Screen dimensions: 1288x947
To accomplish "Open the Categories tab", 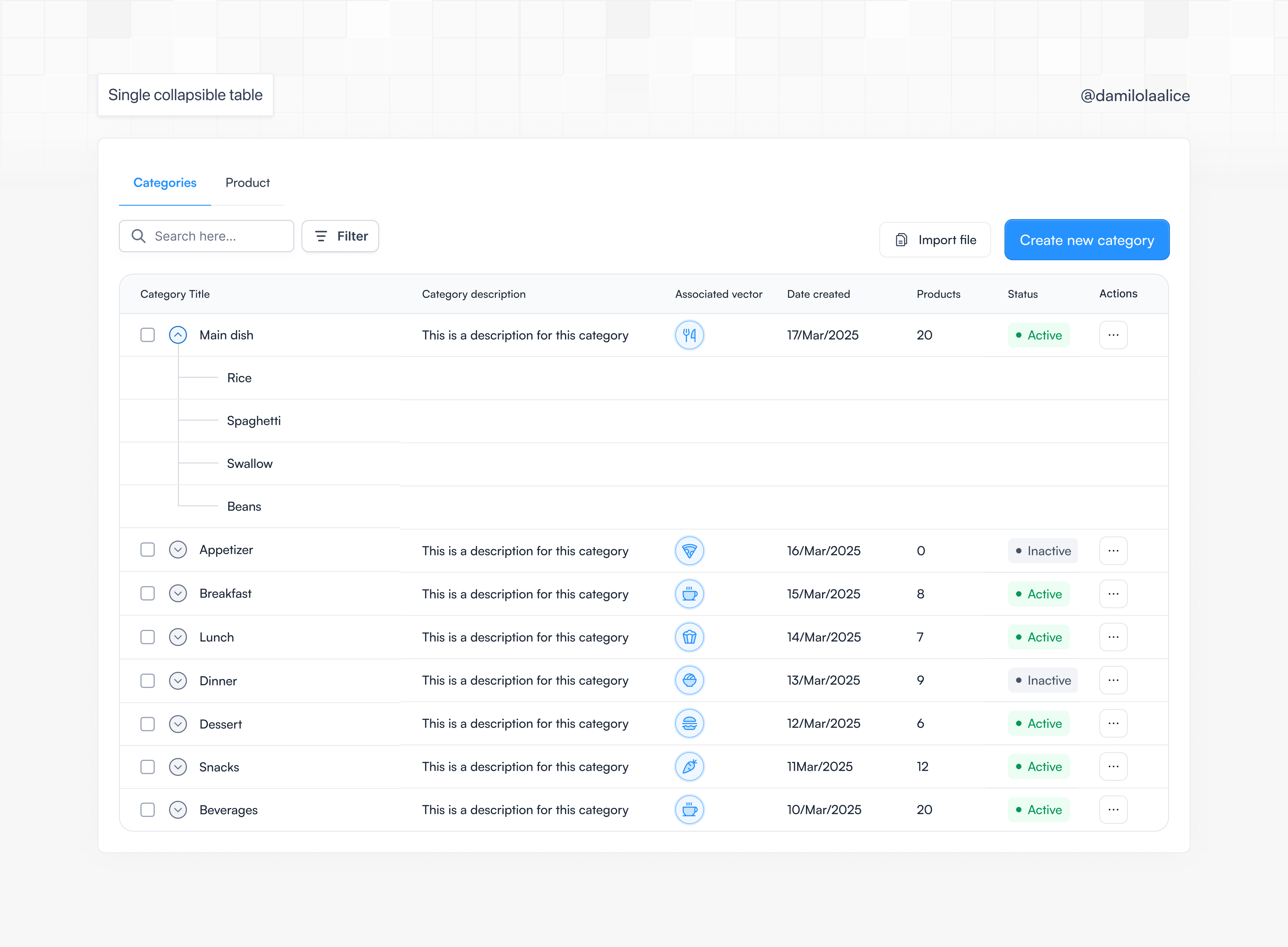I will (x=165, y=183).
